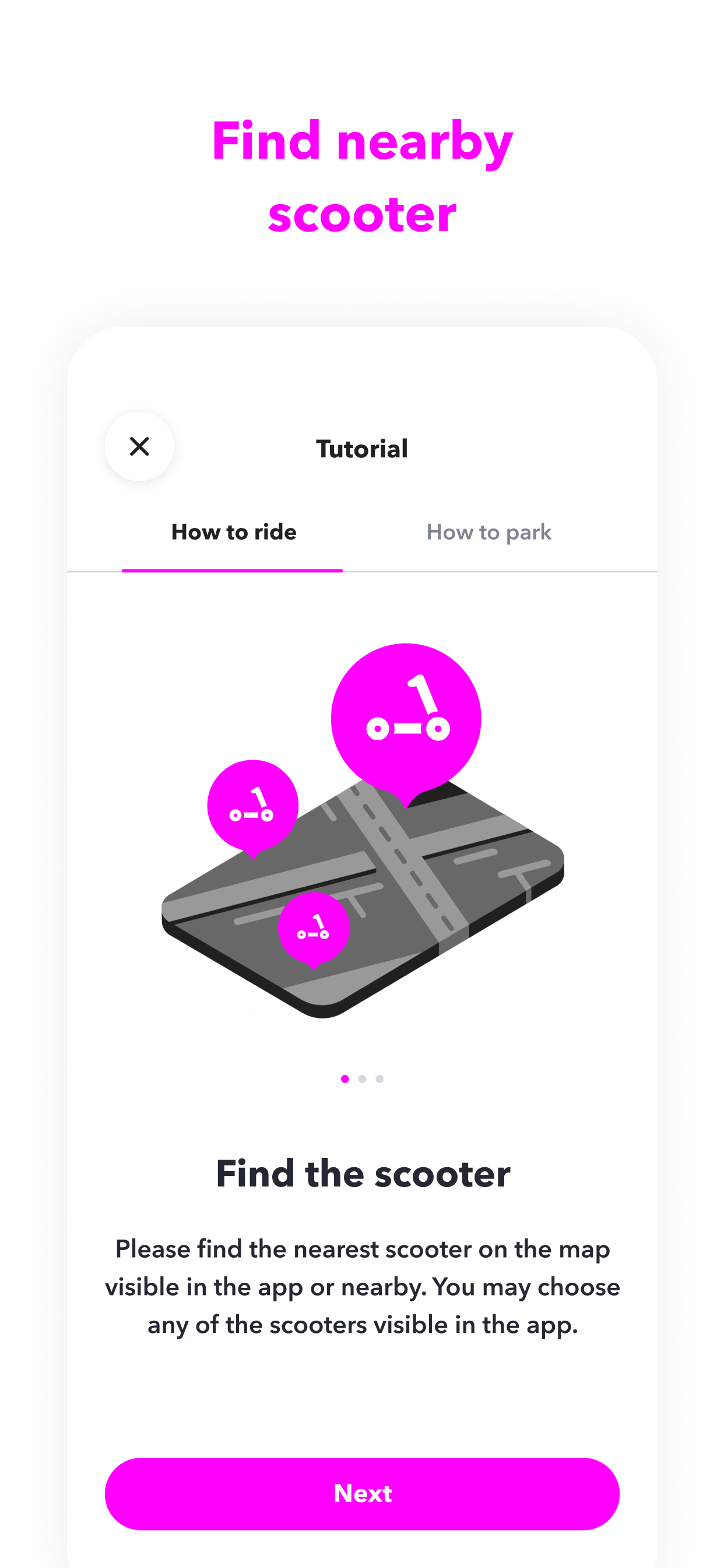Close the tutorial with the X icon
This screenshot has width=724, height=1568.
(139, 446)
